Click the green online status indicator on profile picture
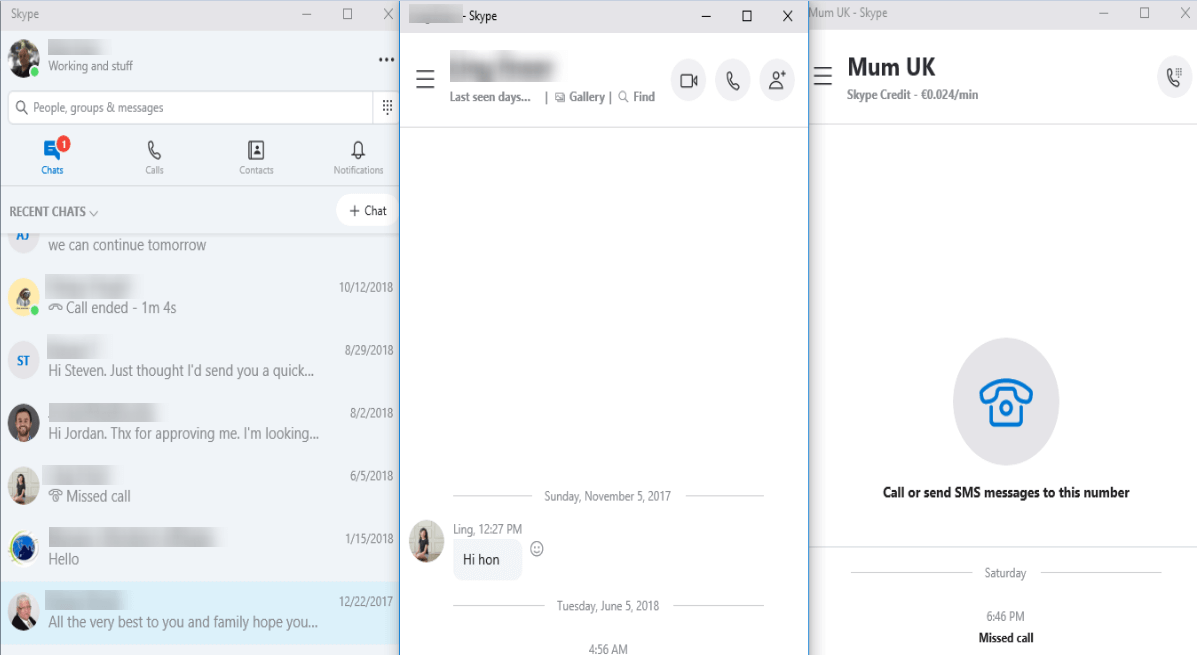 [33, 71]
